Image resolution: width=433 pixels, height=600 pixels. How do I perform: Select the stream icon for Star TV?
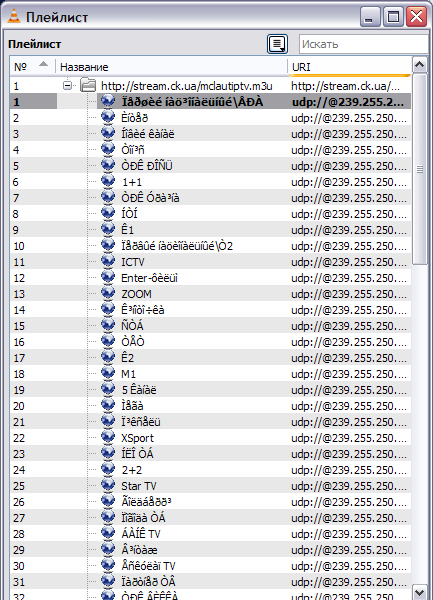click(x=108, y=485)
